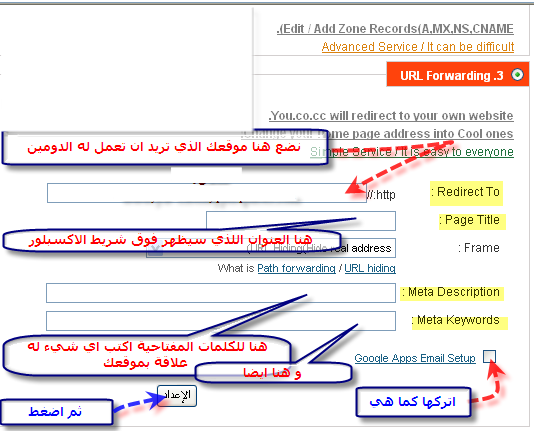Image resolution: width=534 pixels, height=431 pixels.
Task: Open Simple Service / It is easy link
Action: (412, 151)
